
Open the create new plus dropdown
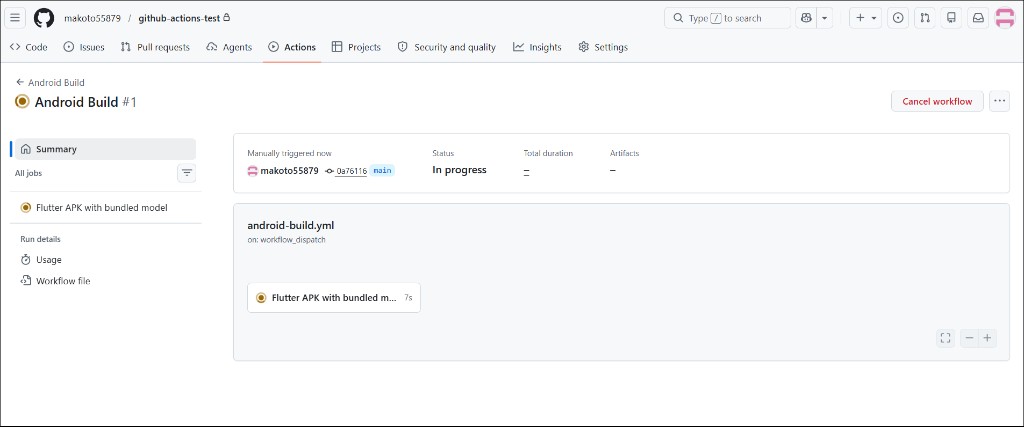[x=866, y=18]
